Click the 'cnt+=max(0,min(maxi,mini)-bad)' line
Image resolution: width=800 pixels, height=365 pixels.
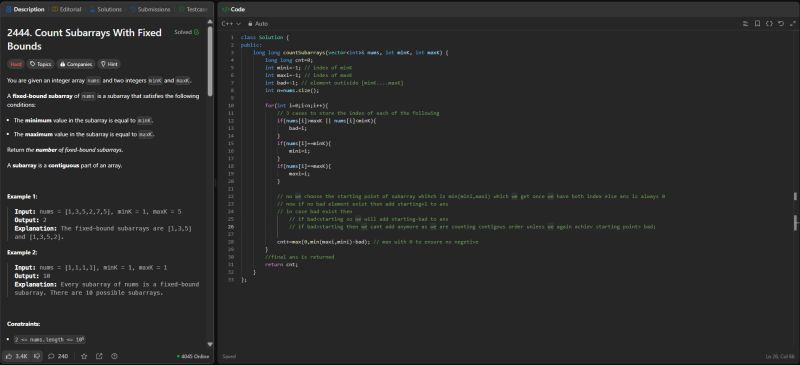[378, 242]
